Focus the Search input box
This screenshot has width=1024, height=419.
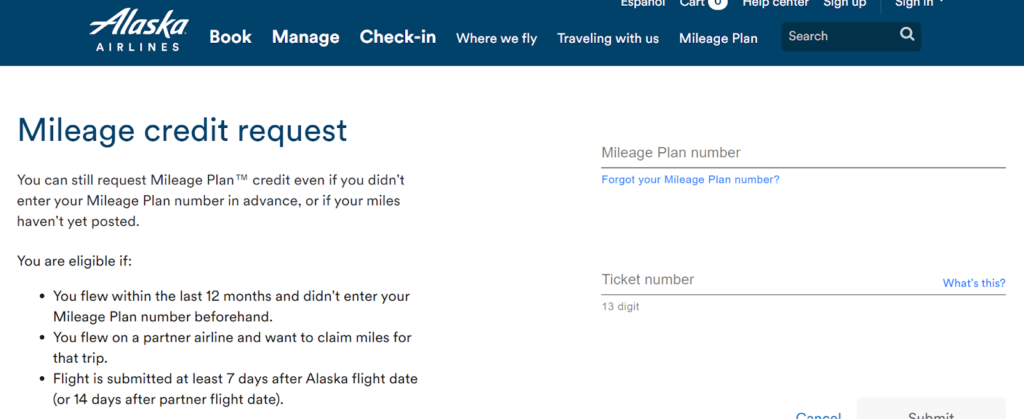click(840, 37)
